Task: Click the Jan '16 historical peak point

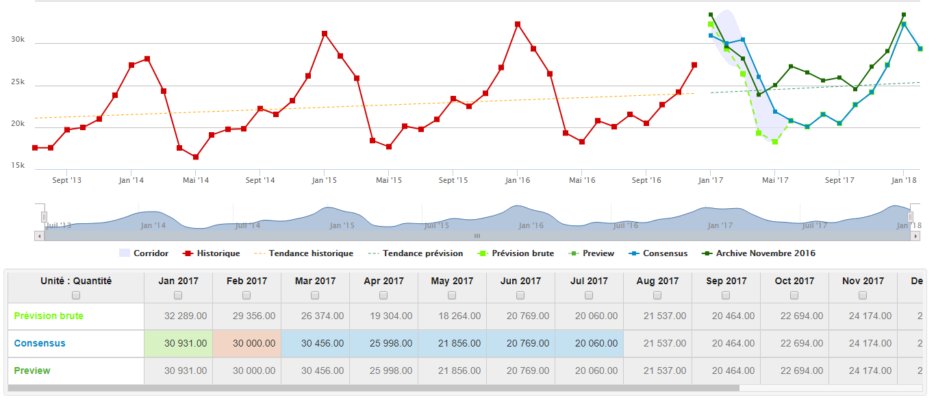Action: 518,24
